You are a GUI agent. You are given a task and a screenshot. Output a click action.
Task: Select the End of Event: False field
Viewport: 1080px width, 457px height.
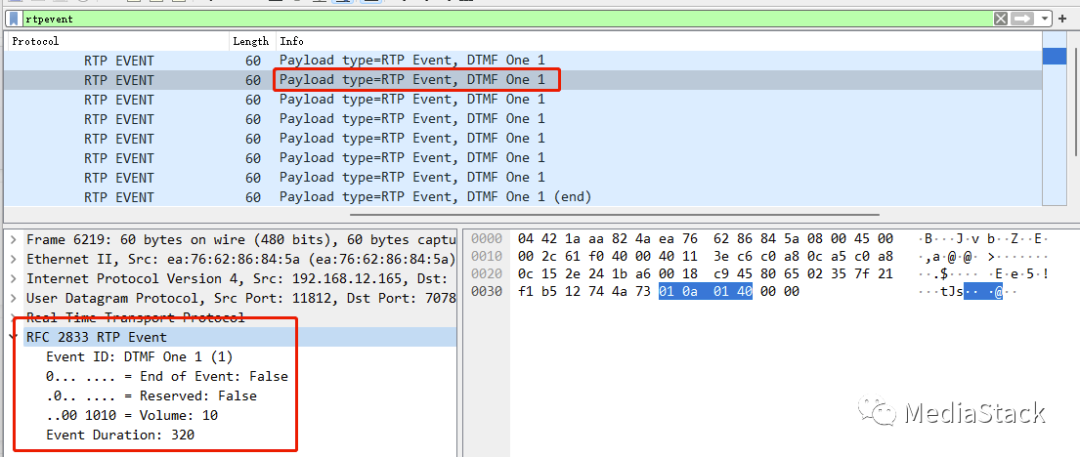(166, 377)
